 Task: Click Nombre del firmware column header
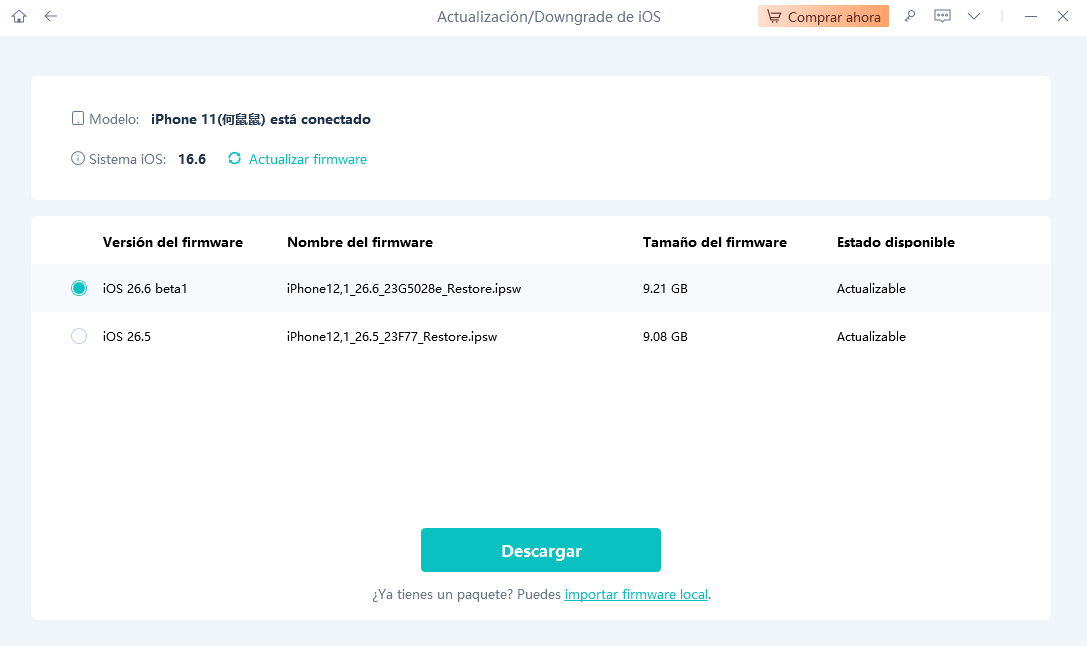coord(360,242)
